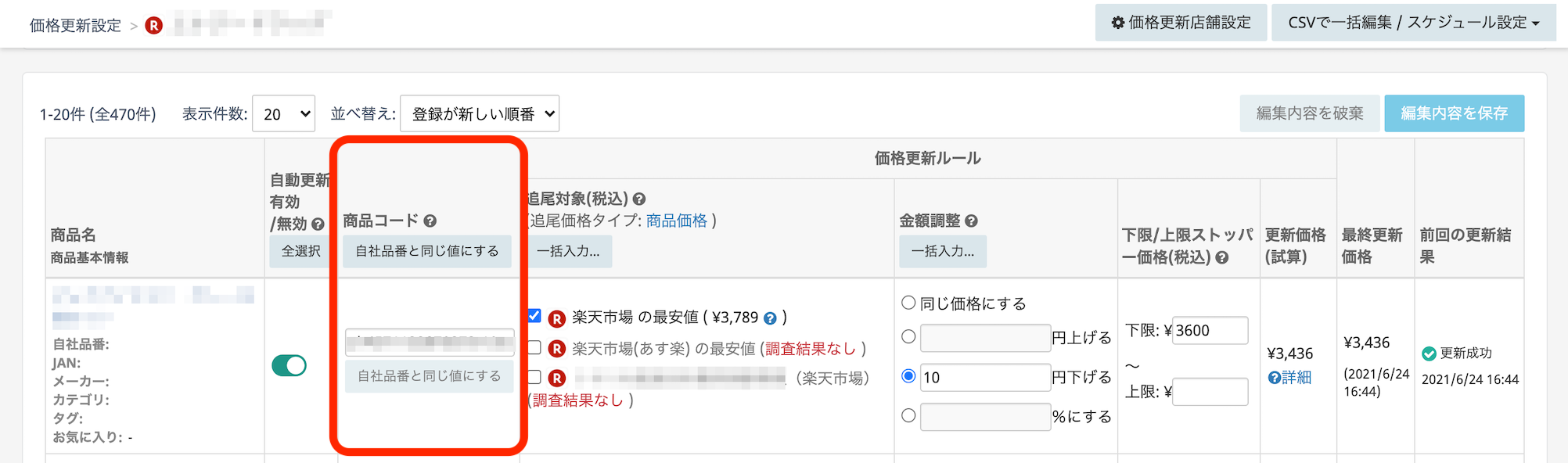This screenshot has height=463, width=1568.
Task: Click help icon next to 商品コード
Action: (x=430, y=221)
